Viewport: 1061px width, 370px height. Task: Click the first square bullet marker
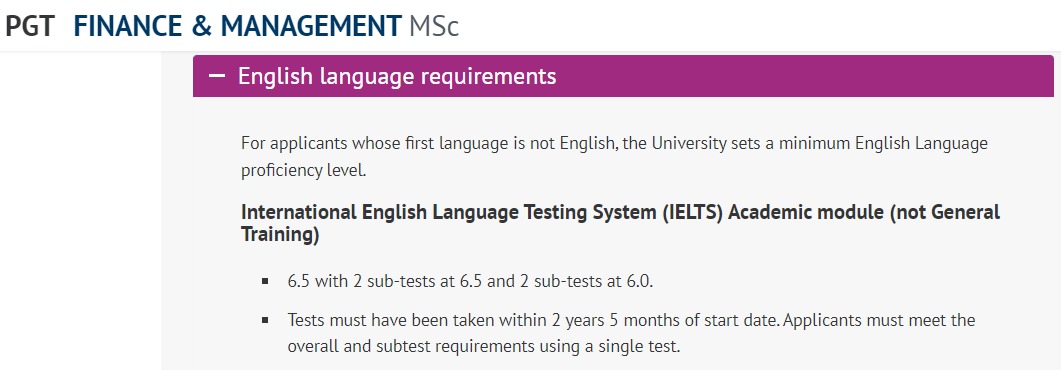point(265,281)
